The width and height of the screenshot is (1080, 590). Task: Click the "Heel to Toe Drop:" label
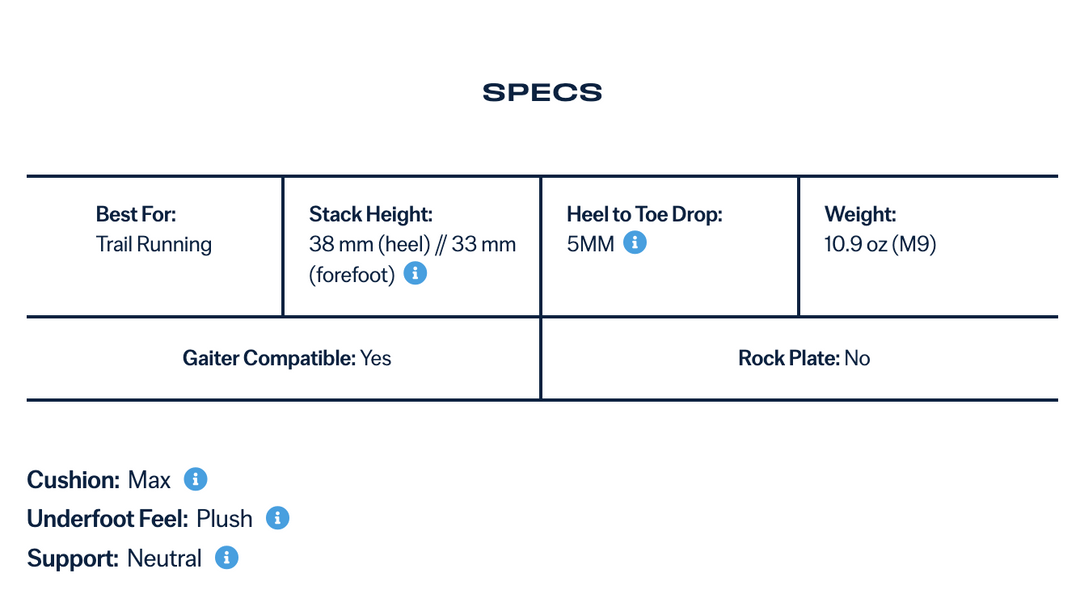pos(644,214)
